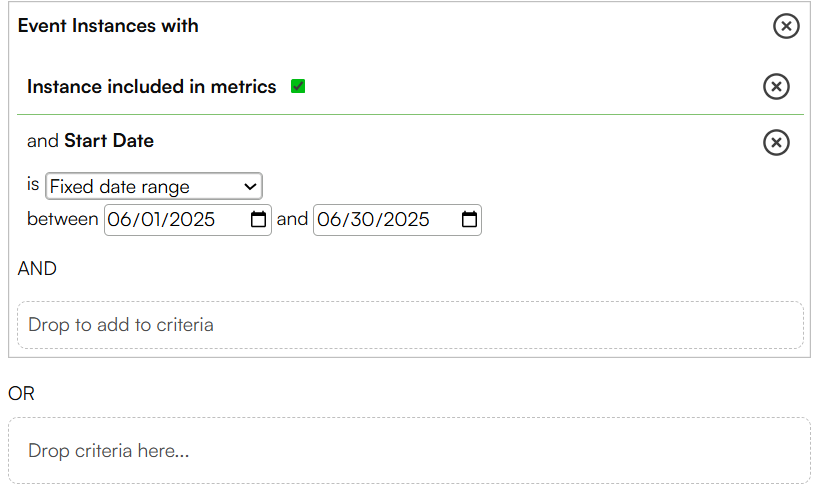The height and width of the screenshot is (502, 813).
Task: Click the Drop to add to criteria zone
Action: tap(411, 325)
